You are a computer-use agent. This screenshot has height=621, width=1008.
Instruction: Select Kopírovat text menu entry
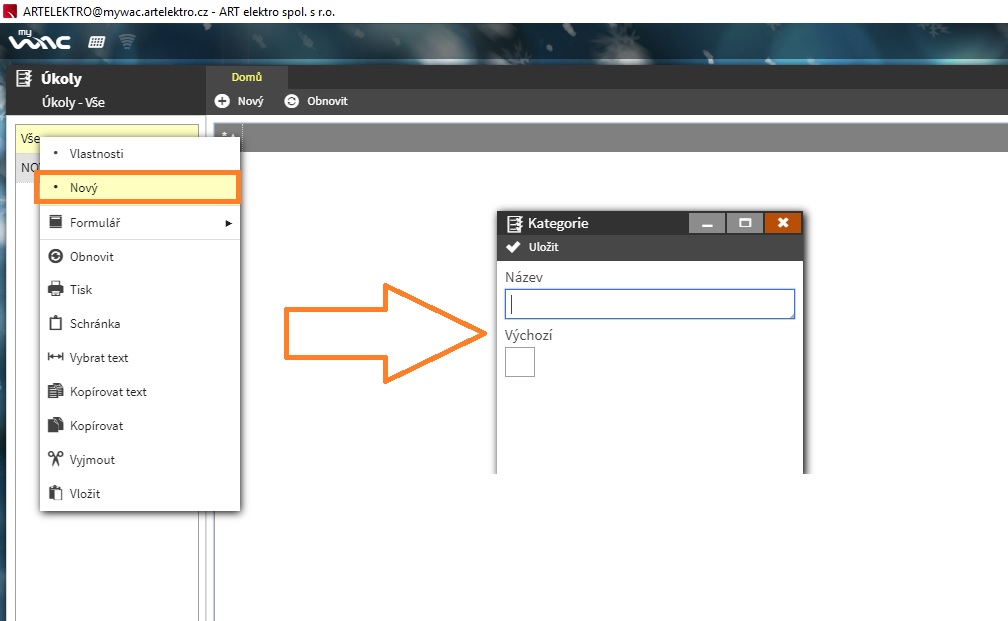pyautogui.click(x=108, y=391)
